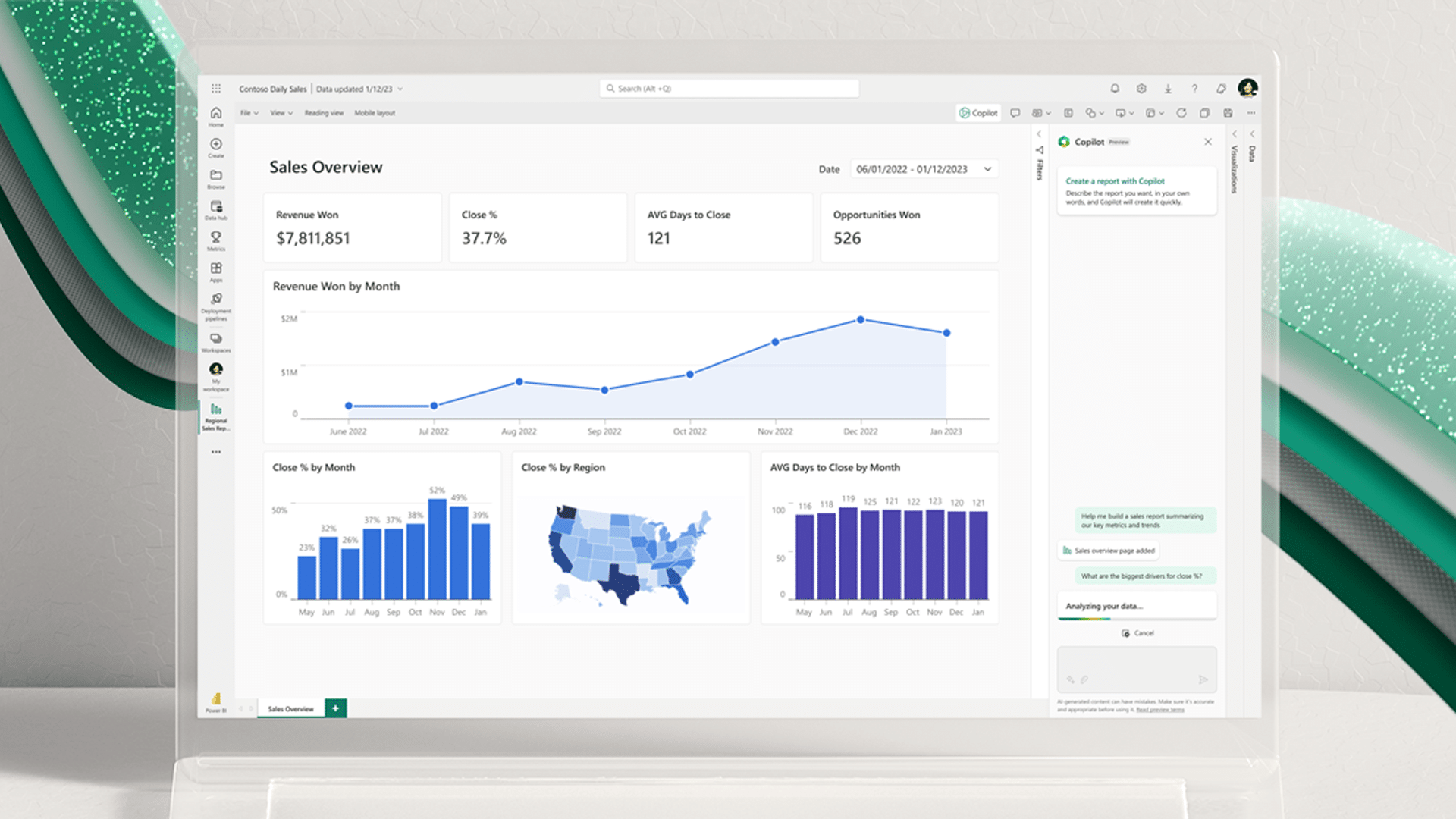This screenshot has height=819, width=1456.
Task: Expand the Visualizations pane
Action: click(1234, 134)
